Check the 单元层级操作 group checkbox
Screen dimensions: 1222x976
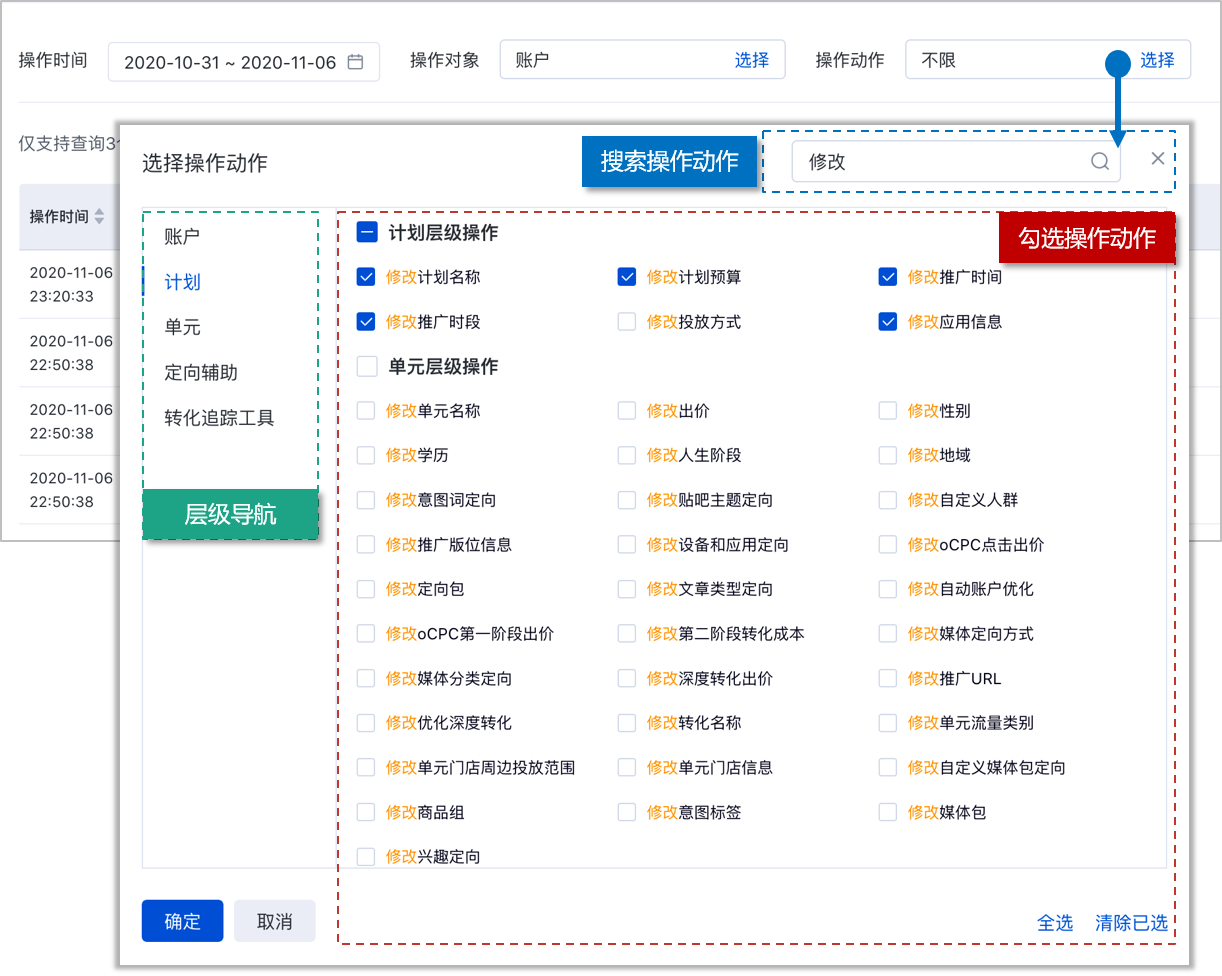367,367
